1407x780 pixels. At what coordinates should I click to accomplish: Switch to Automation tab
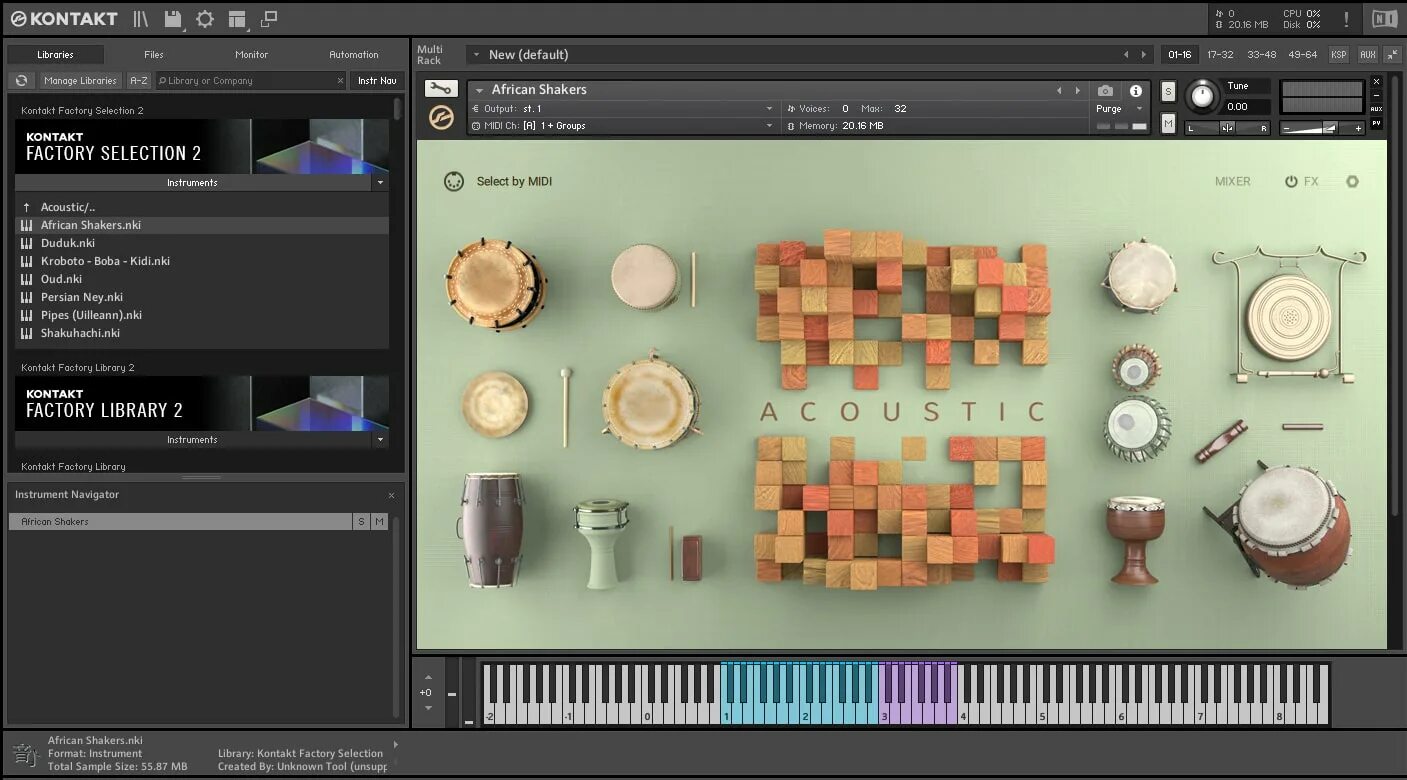coord(354,54)
